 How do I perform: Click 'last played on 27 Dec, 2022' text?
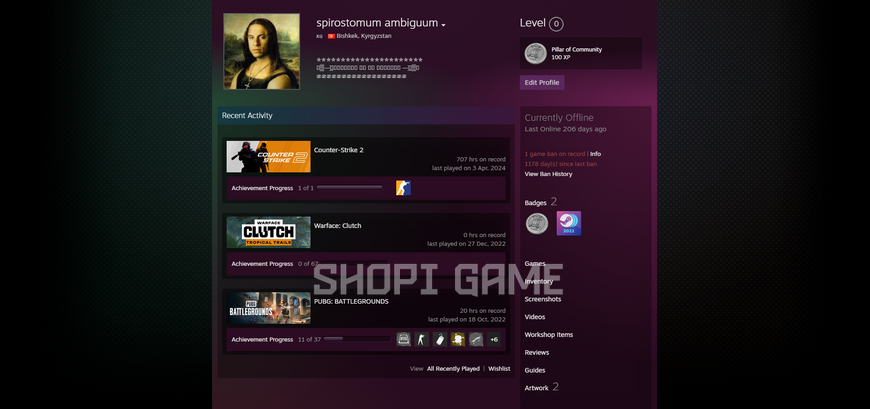467,244
